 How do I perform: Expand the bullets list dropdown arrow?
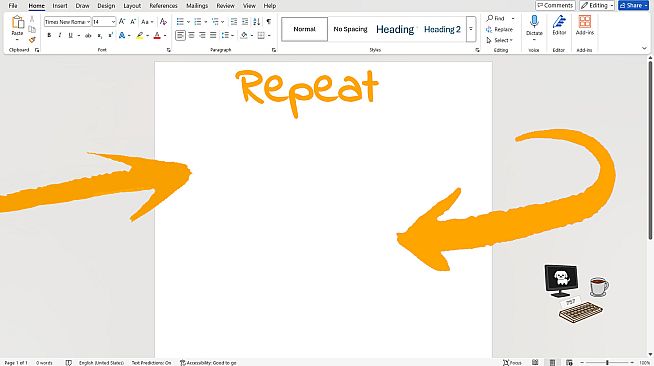188,22
